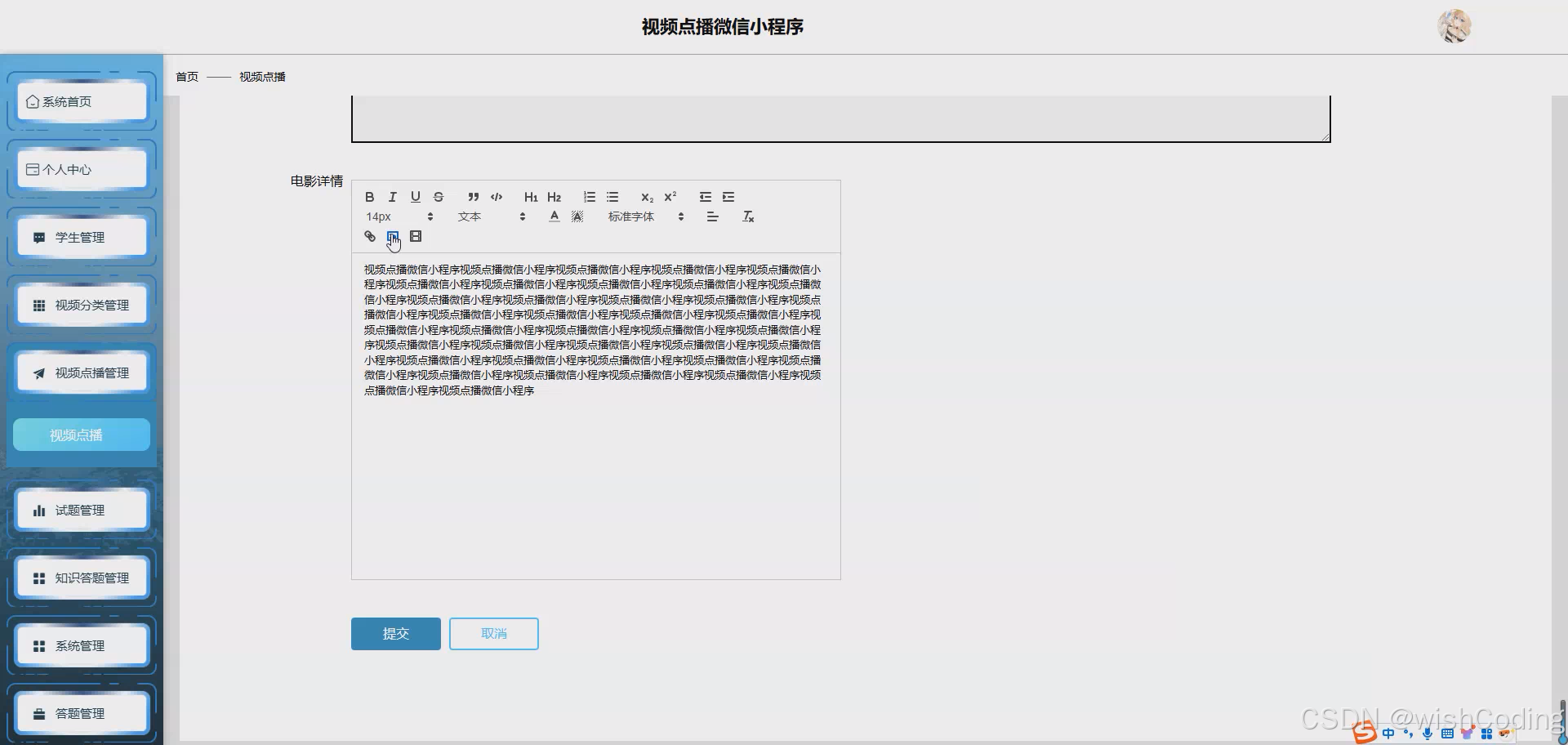This screenshot has width=1568, height=745.
Task: Clear text formatting
Action: coord(747,216)
